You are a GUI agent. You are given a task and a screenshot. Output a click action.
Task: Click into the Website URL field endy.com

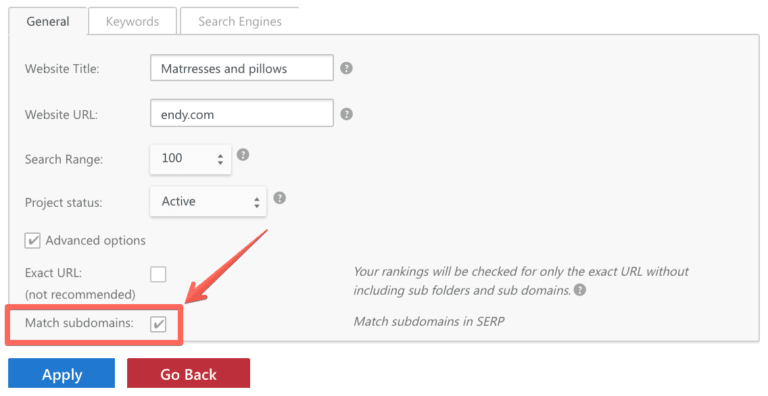[242, 113]
